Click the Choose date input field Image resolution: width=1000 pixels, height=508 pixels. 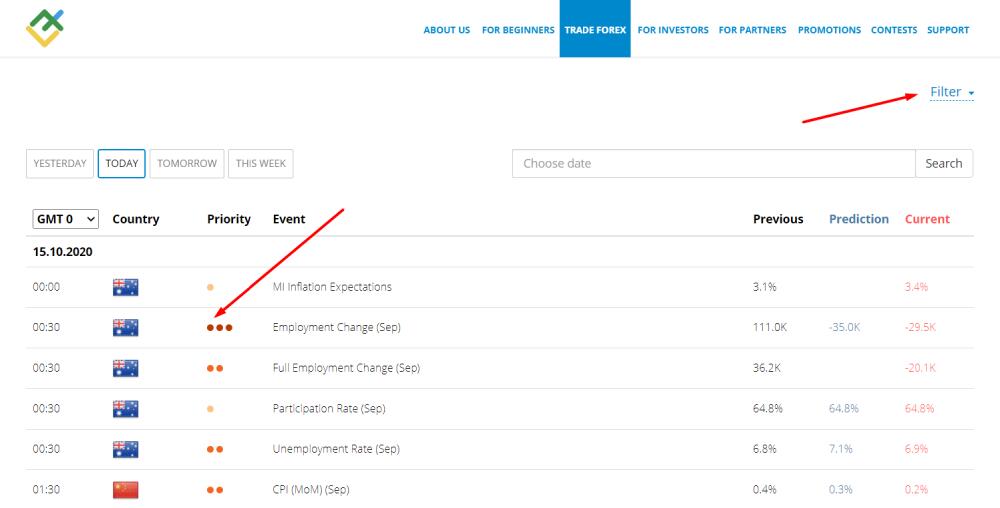[713, 164]
